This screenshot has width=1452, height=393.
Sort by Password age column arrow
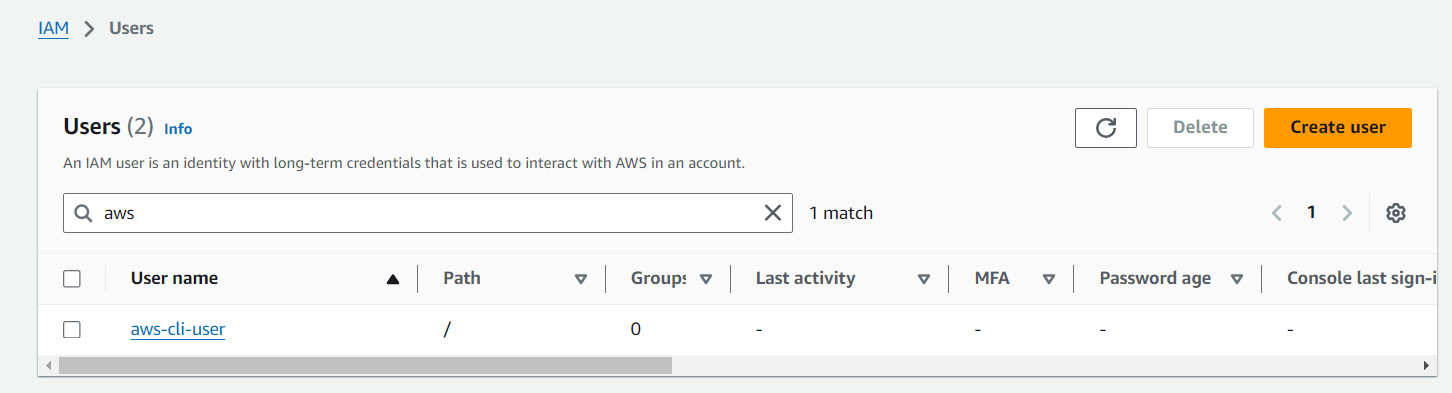pos(1237,279)
